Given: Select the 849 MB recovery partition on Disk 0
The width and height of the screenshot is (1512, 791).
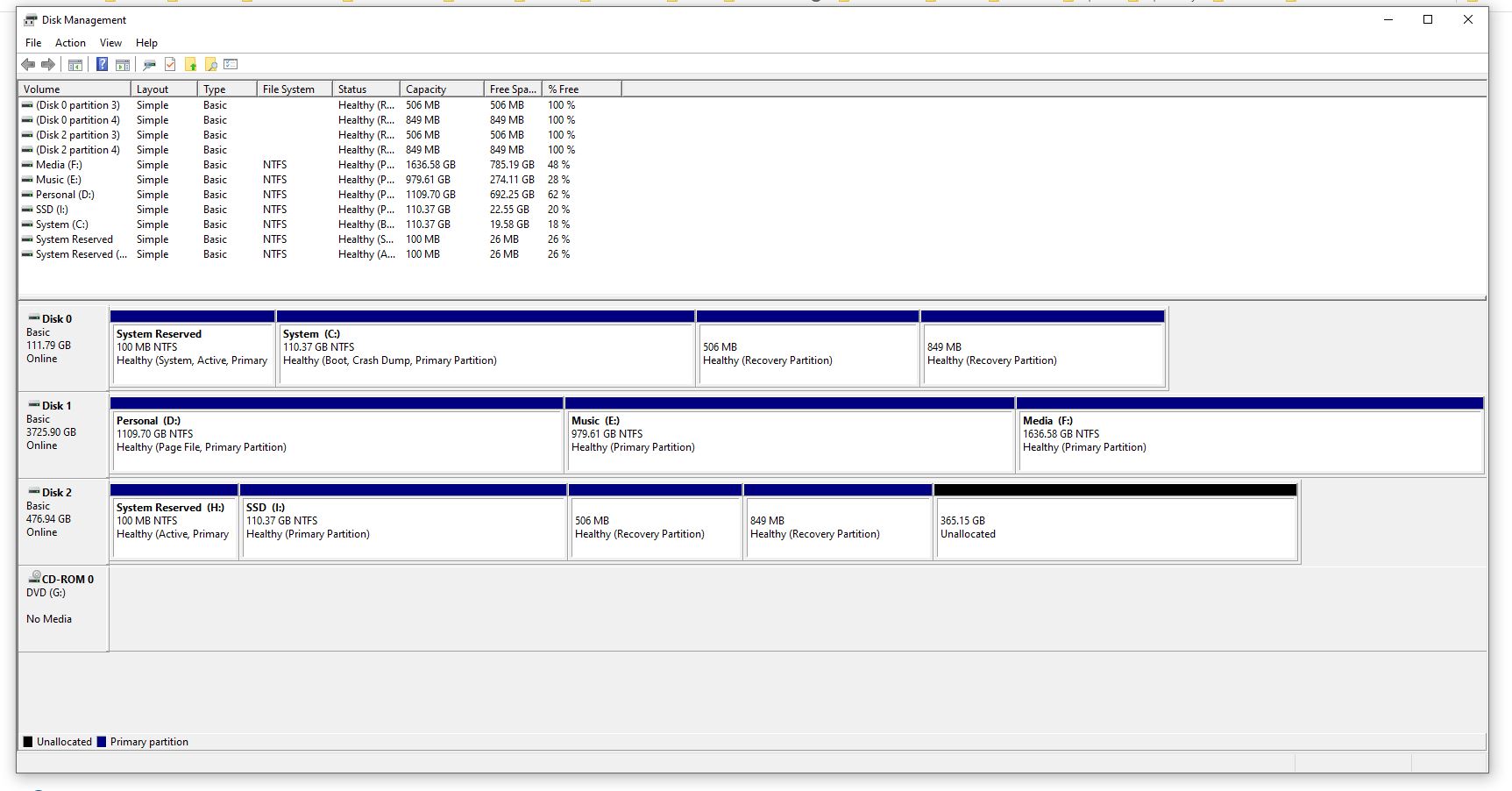Looking at the screenshot, I should click(1043, 347).
